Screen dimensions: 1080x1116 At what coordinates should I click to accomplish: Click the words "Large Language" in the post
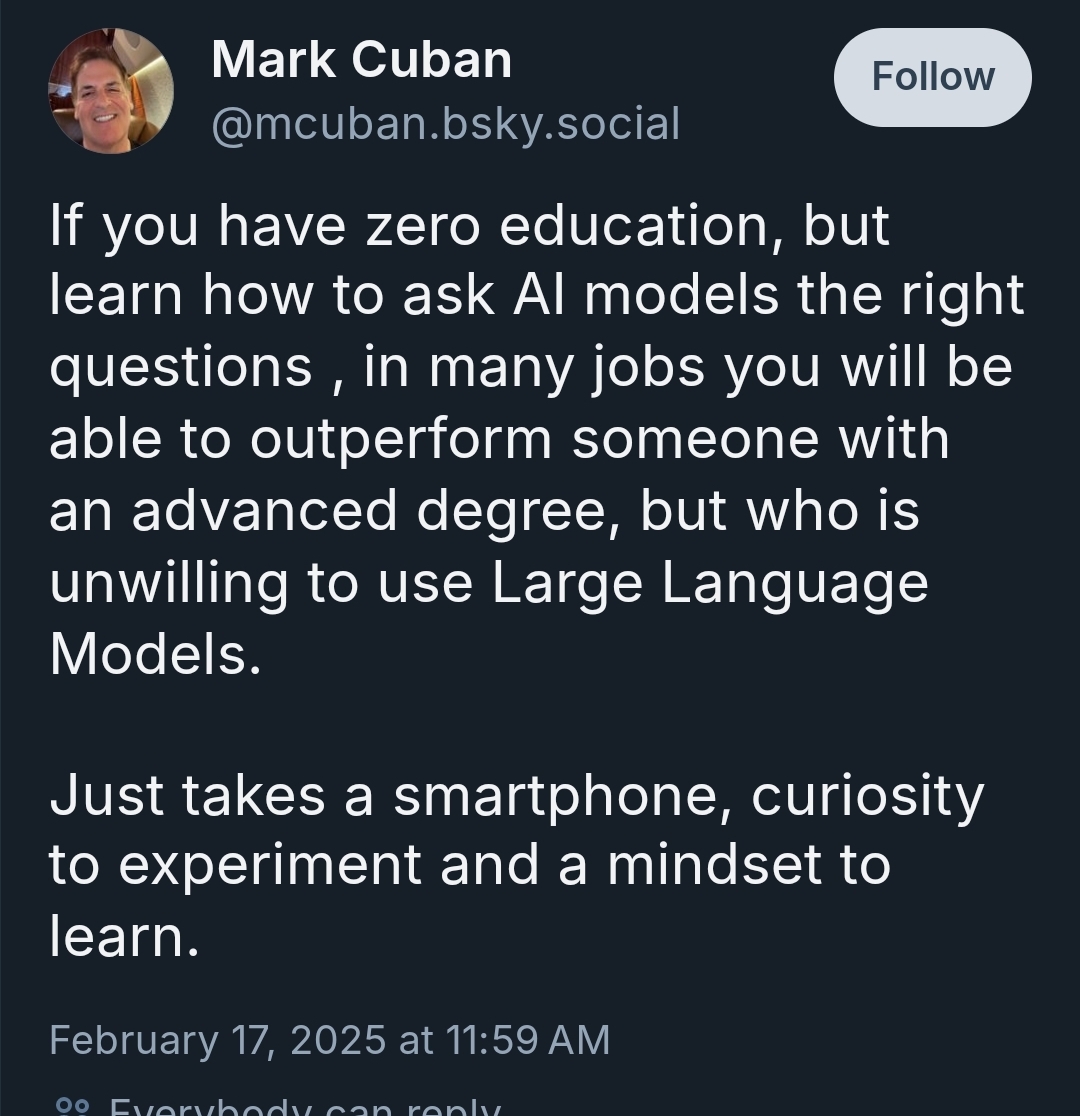point(710,583)
